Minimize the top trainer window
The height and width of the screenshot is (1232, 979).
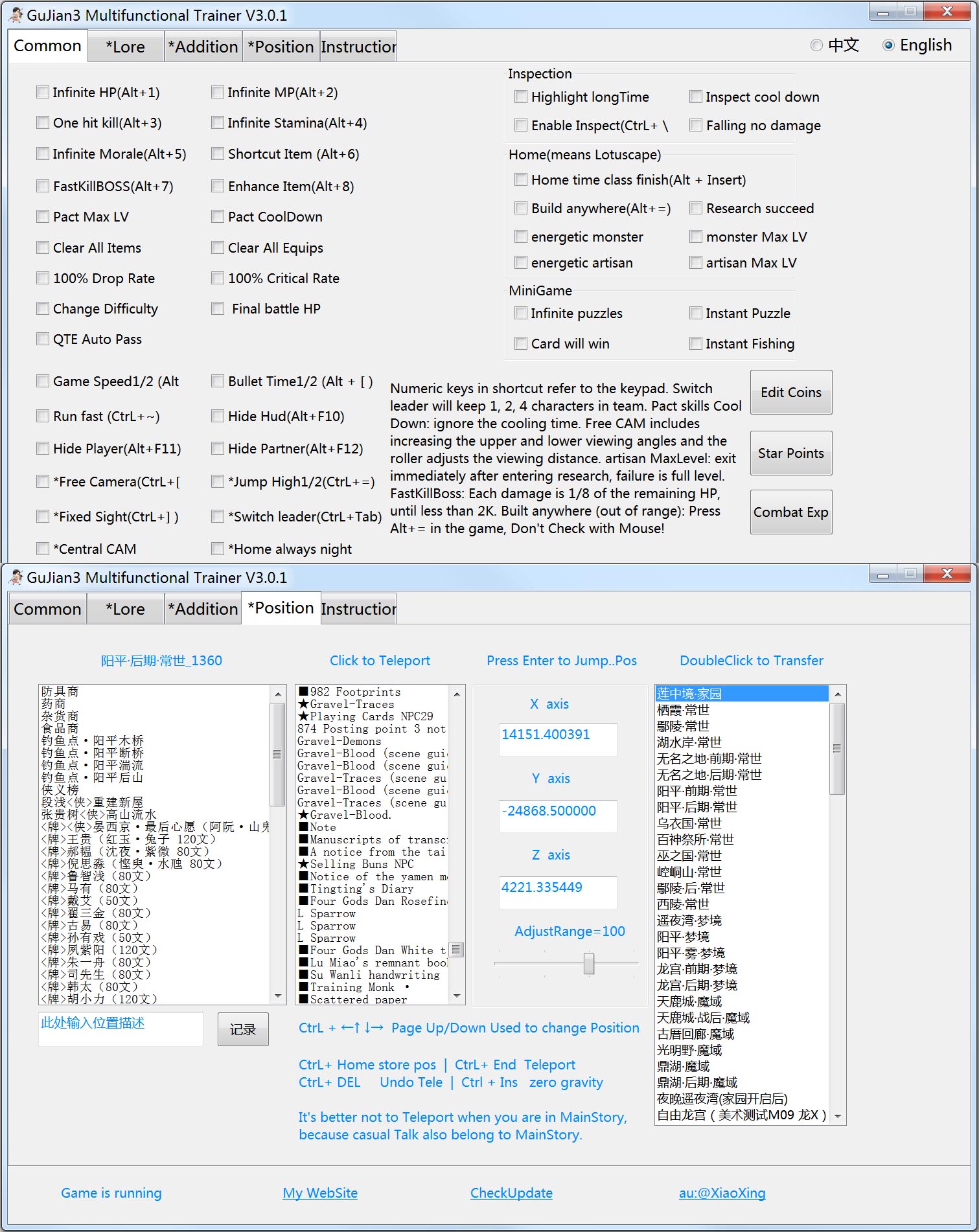click(x=882, y=12)
